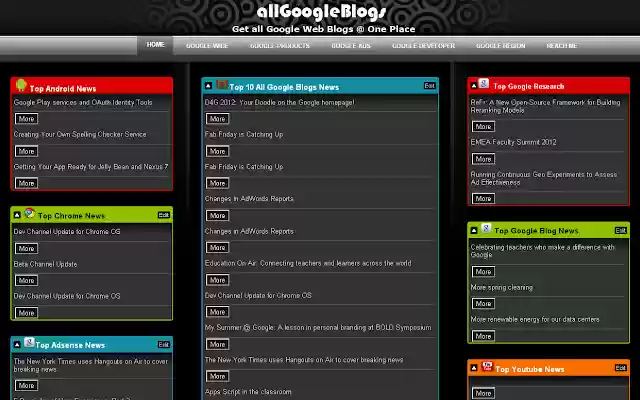
Task: Open the GOOGLE REGION menu item
Action: tap(500, 46)
